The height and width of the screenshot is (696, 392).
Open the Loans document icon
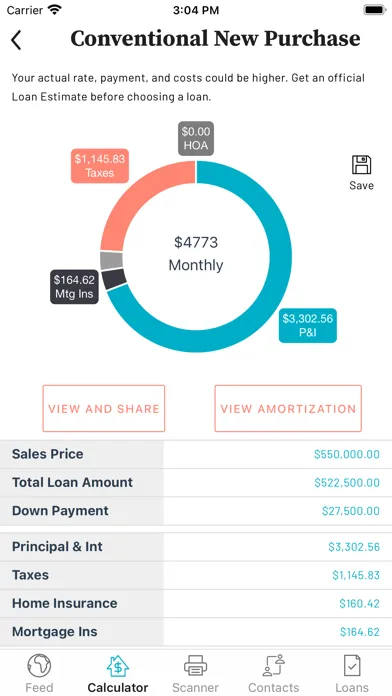pos(352,666)
